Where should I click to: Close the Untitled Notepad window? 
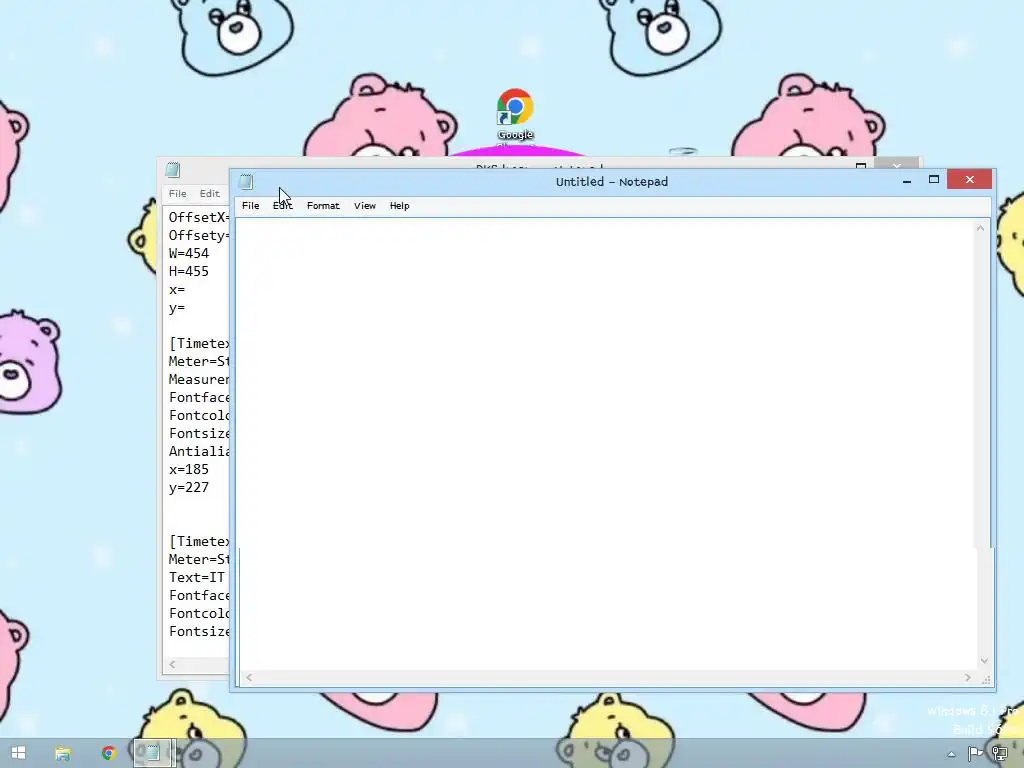[x=970, y=180]
